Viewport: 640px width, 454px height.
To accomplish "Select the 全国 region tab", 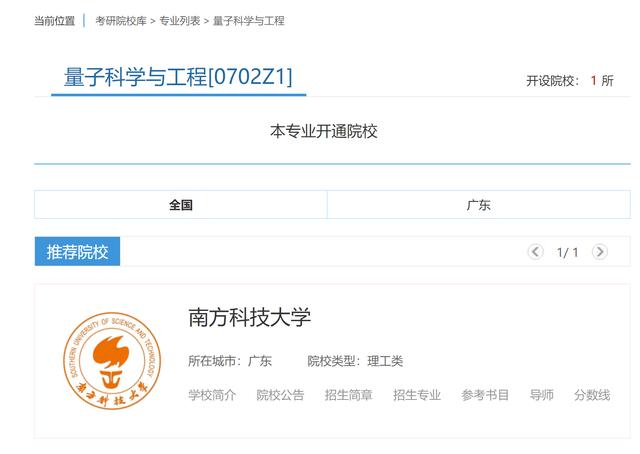I will [181, 205].
